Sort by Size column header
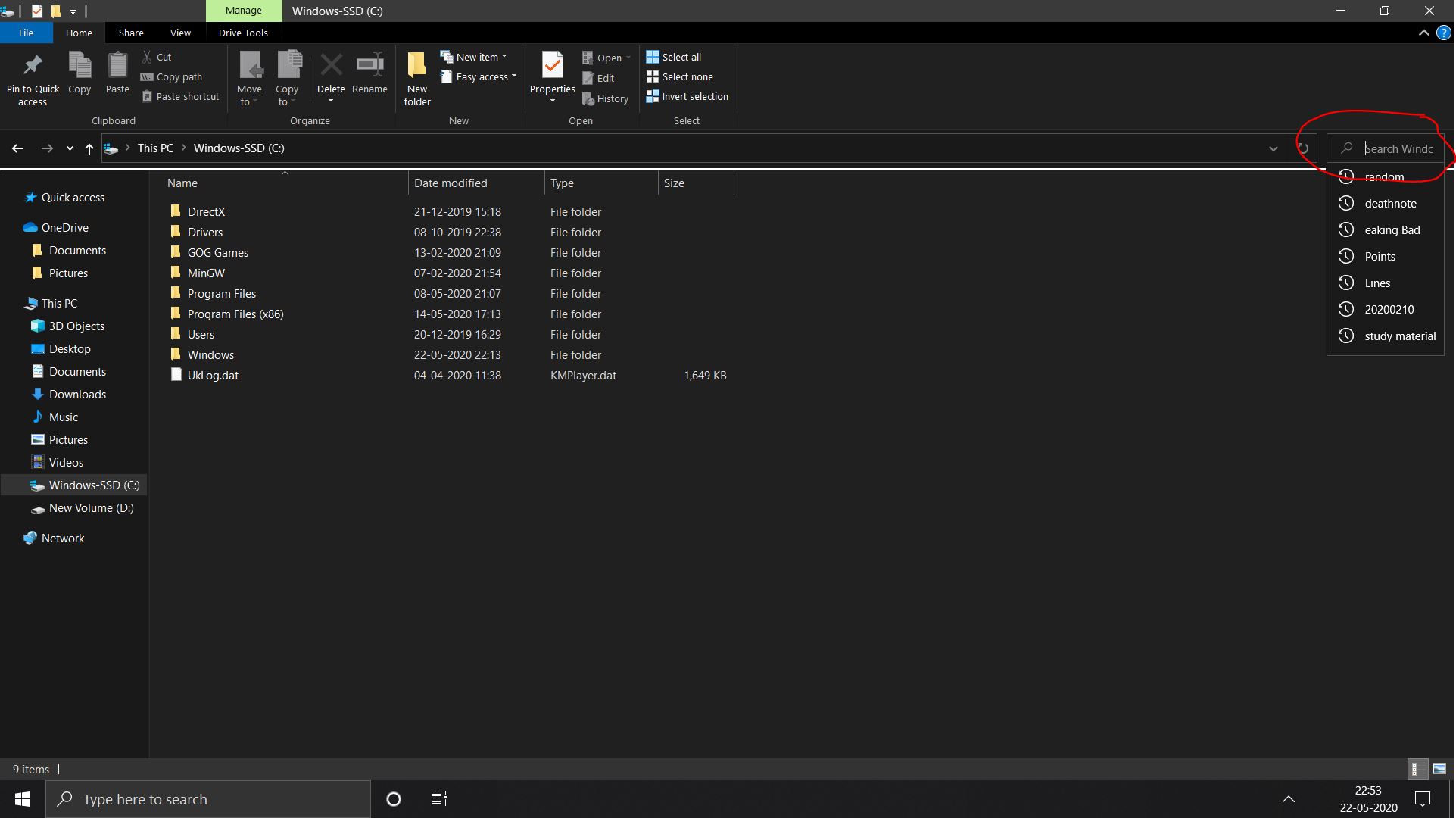Image resolution: width=1456 pixels, height=818 pixels. 696,183
